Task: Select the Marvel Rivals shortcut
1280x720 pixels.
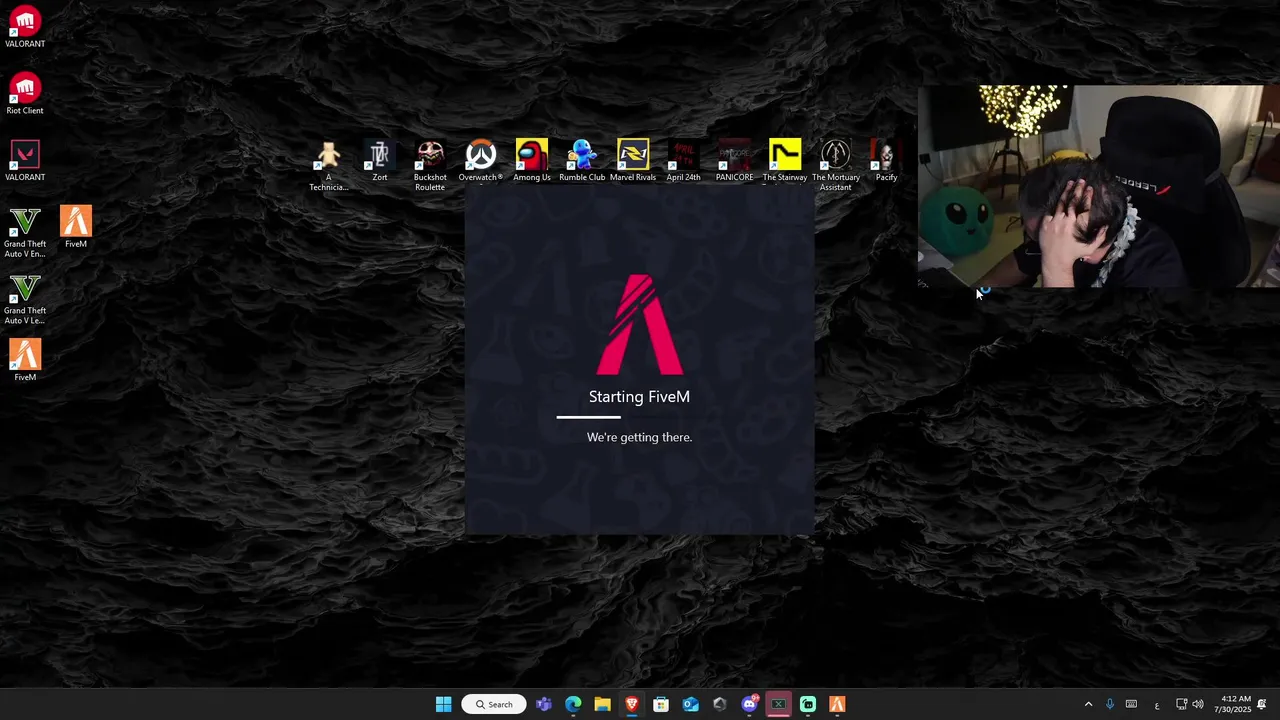Action: click(633, 161)
